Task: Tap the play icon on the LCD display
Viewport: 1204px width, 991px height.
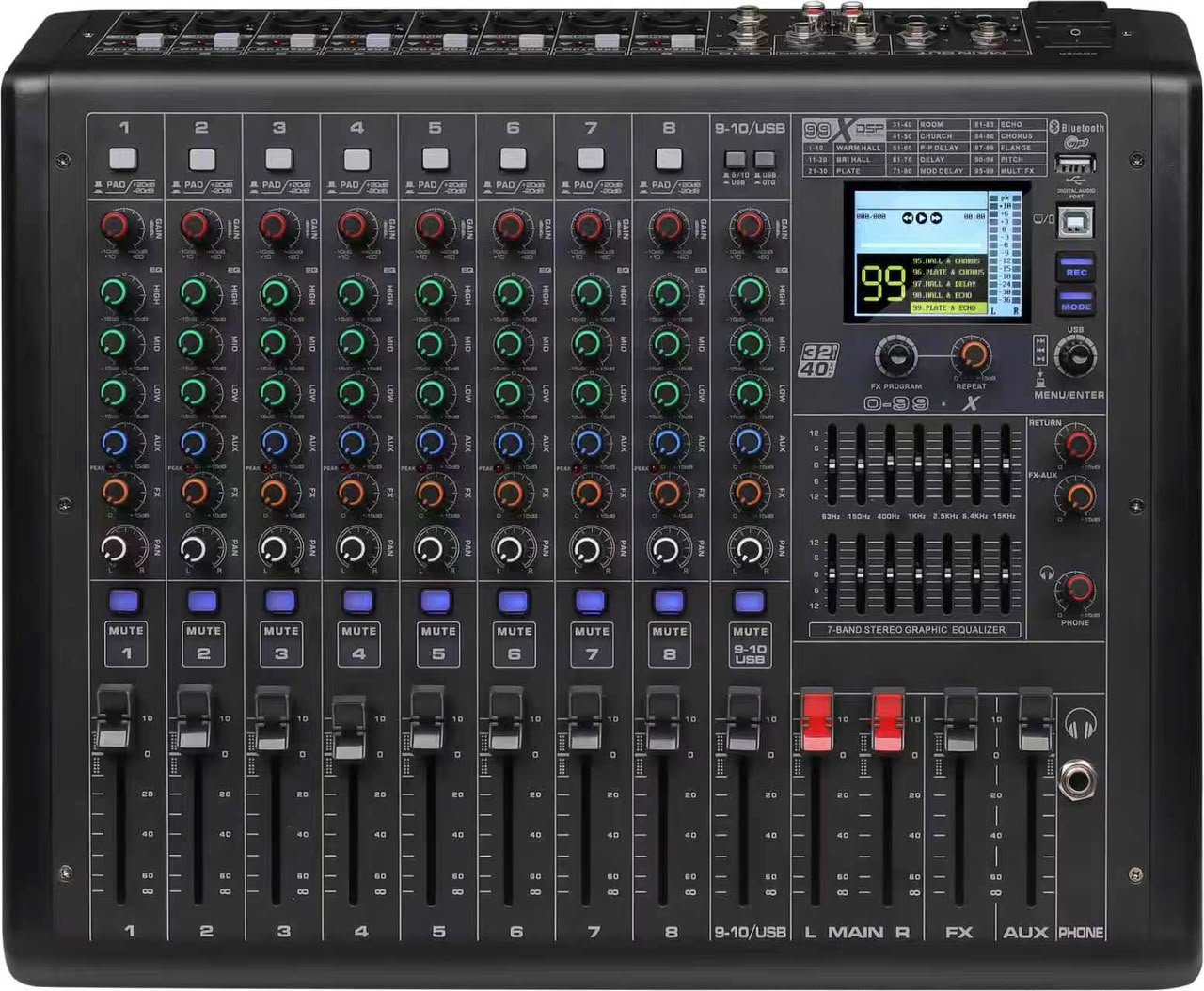Action: 923,218
